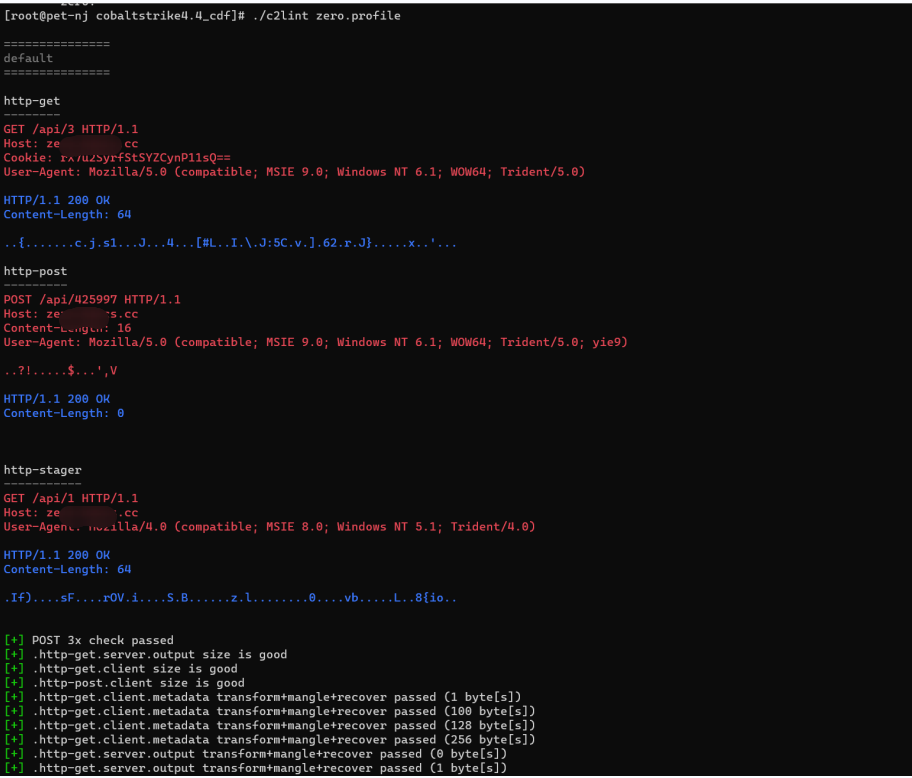Click the 'POST /api/425997 HTTP/1.1' line
Screen dimensions: 912x778
tap(92, 299)
